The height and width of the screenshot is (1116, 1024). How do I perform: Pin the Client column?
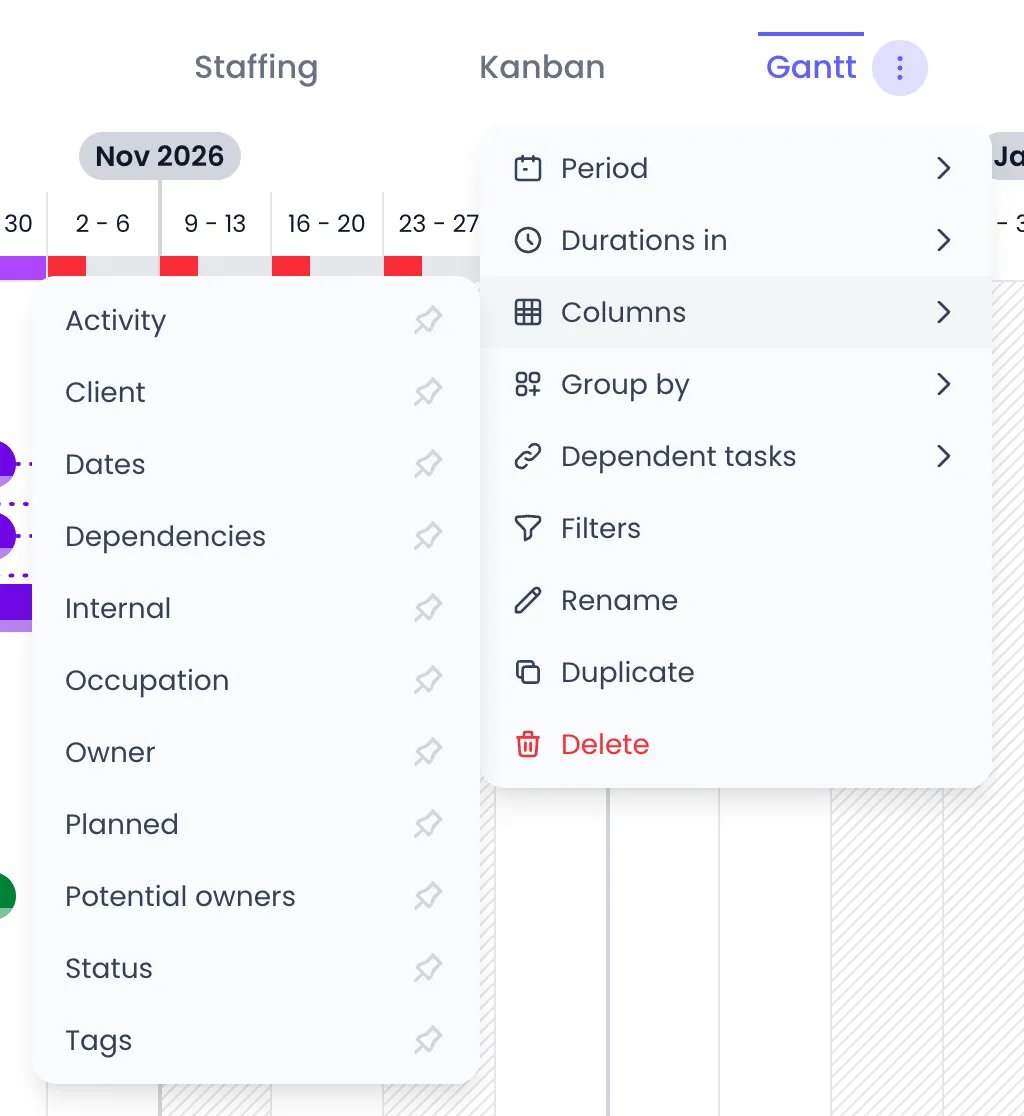point(428,392)
